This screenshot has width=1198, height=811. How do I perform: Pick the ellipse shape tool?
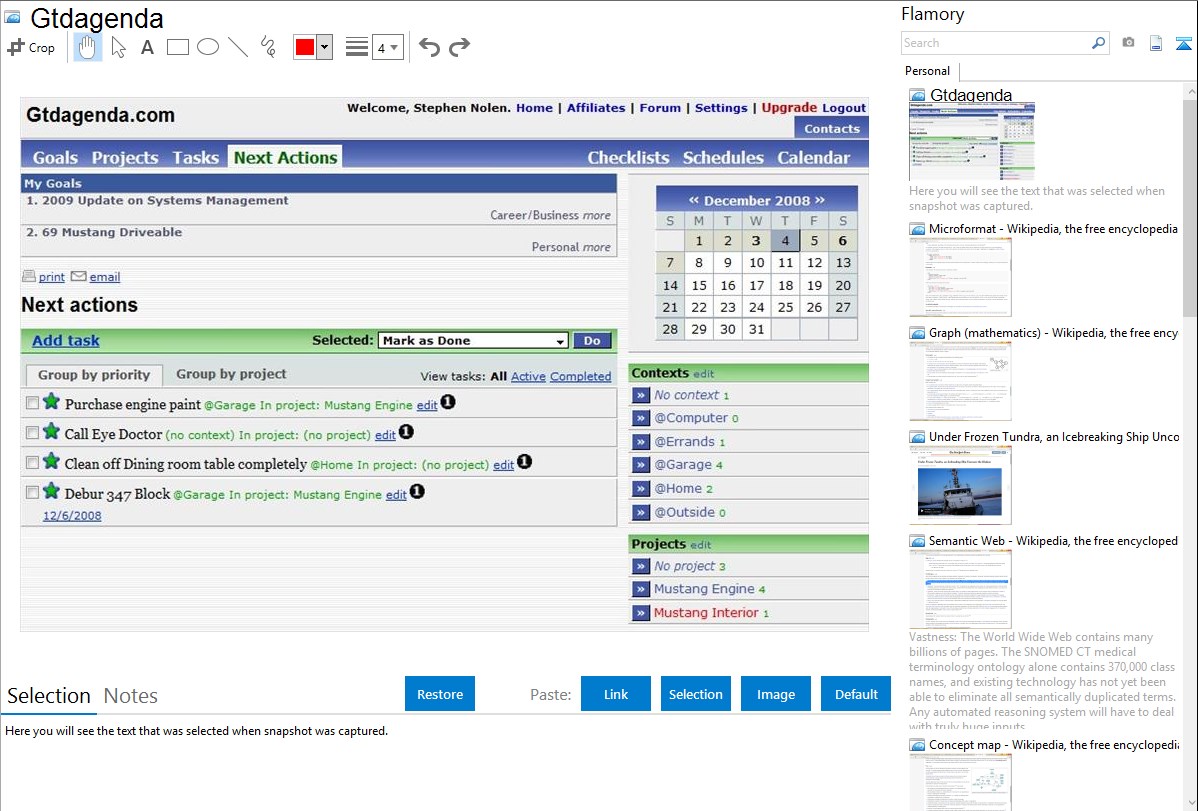click(x=208, y=47)
